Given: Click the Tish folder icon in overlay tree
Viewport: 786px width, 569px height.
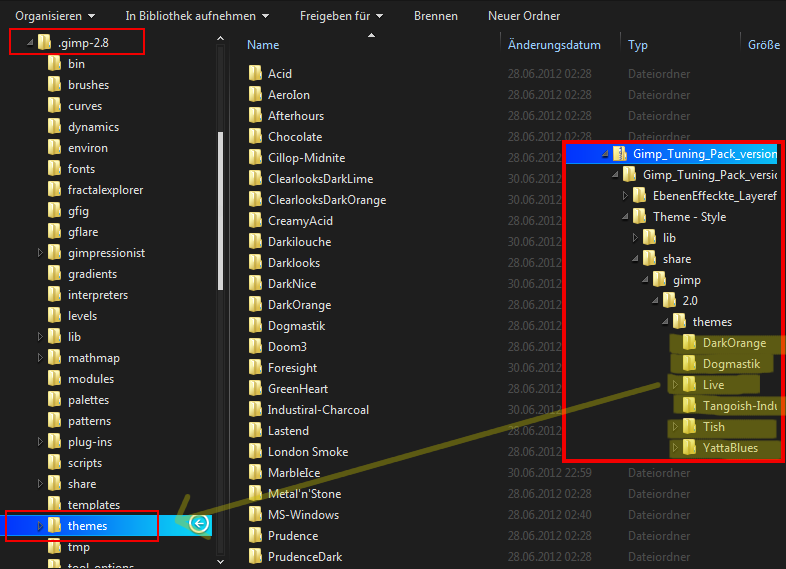Looking at the screenshot, I should point(690,427).
